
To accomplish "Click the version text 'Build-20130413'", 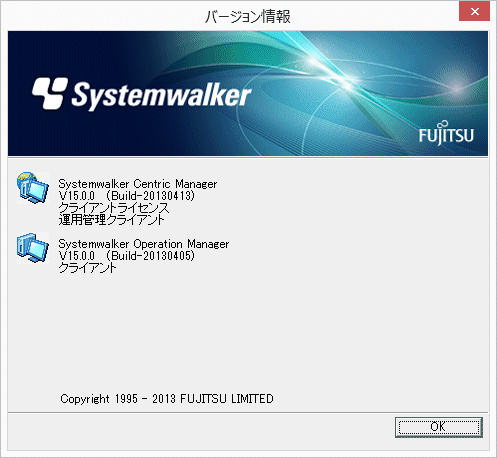I will point(151,196).
